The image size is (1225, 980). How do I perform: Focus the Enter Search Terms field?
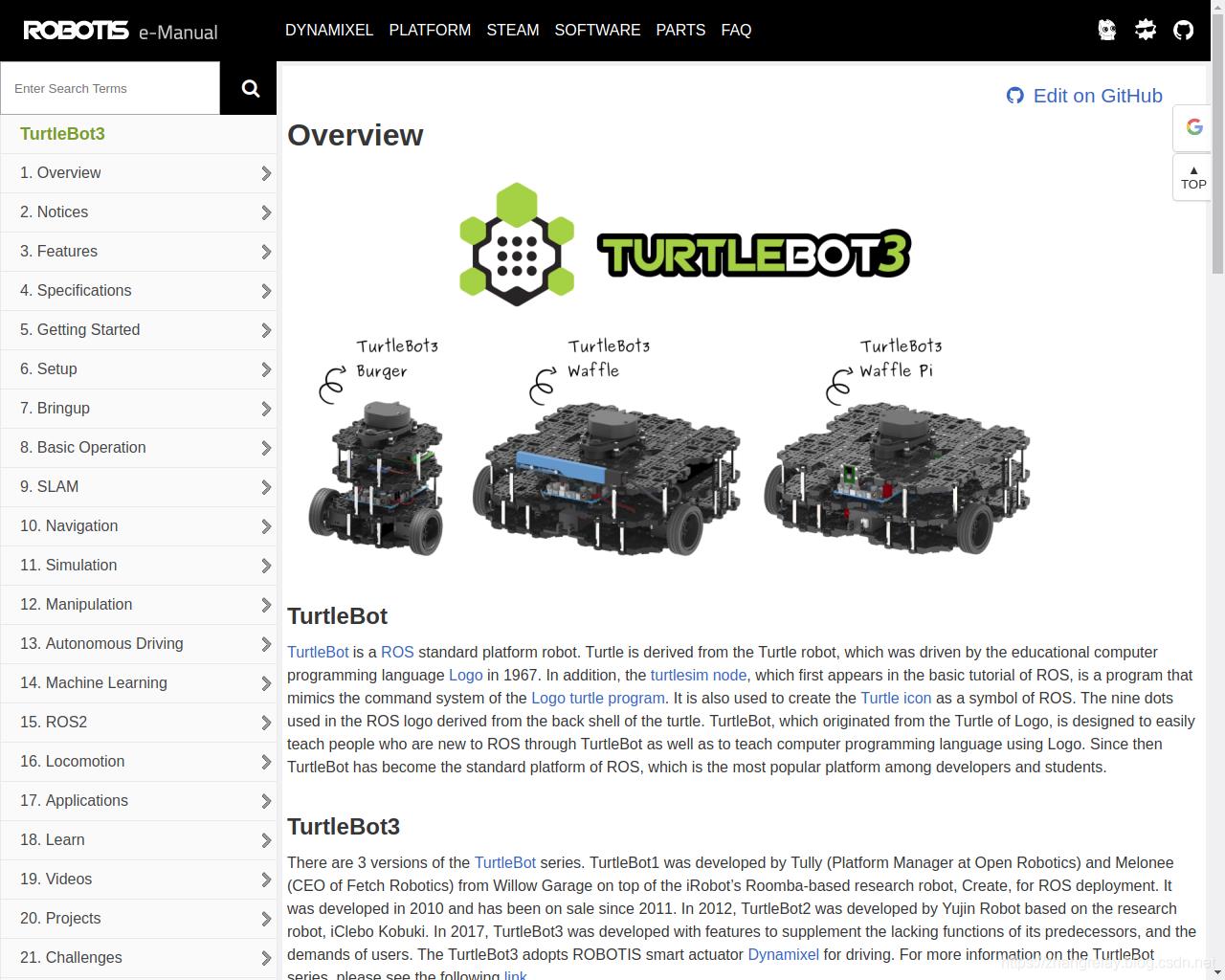[110, 88]
